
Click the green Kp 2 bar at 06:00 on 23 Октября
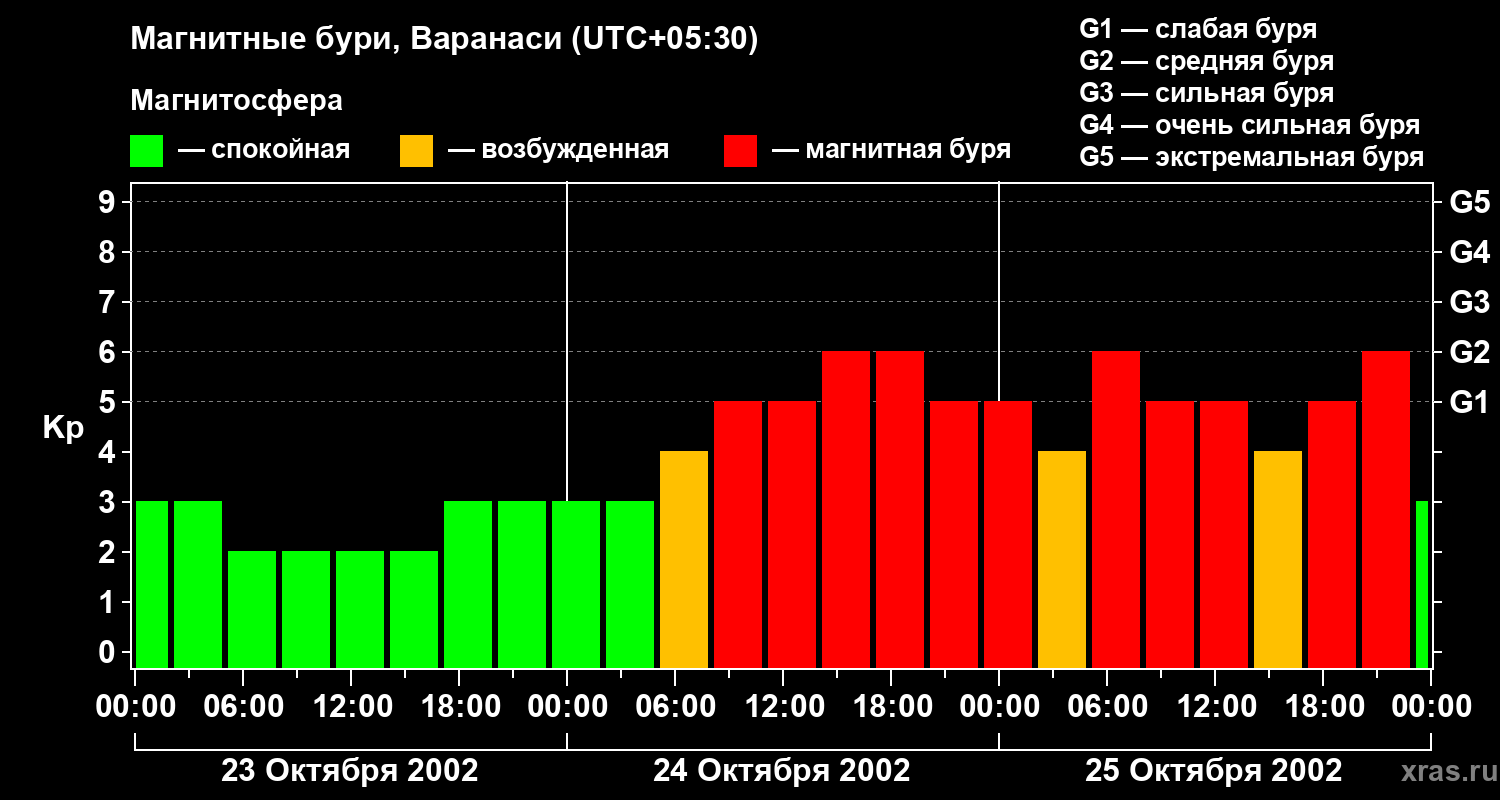[252, 609]
